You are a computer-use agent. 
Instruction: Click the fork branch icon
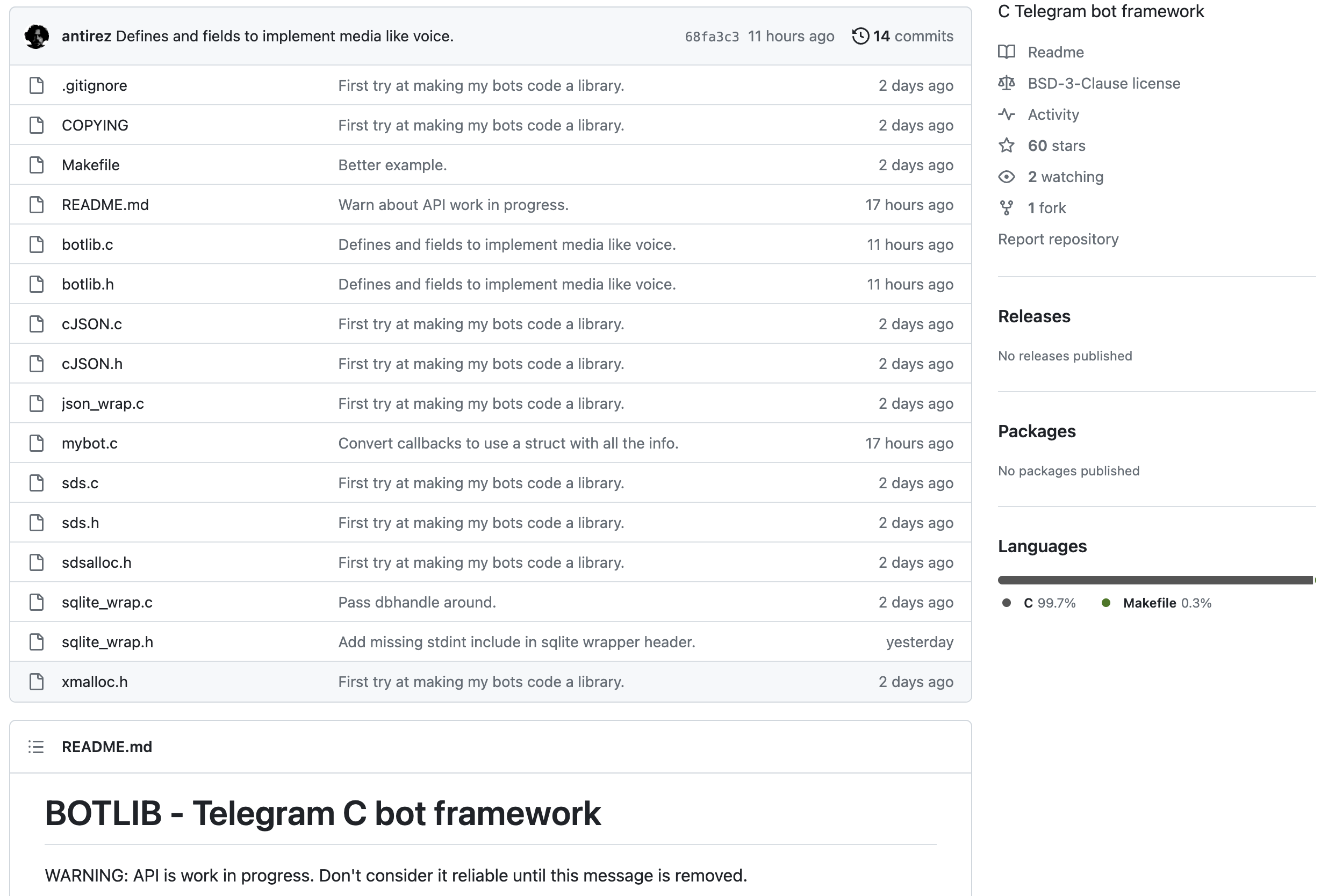(1007, 207)
